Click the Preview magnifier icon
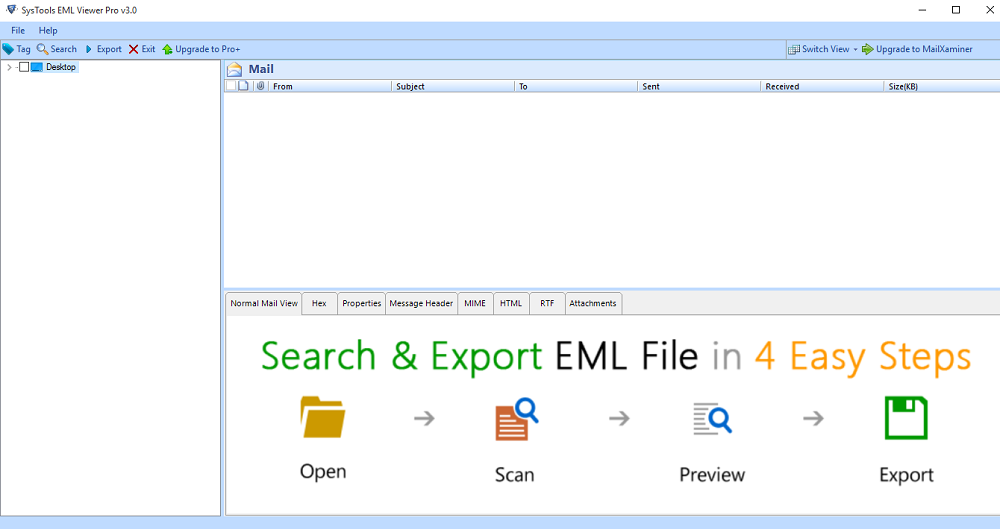This screenshot has width=1000, height=529. tap(712, 419)
